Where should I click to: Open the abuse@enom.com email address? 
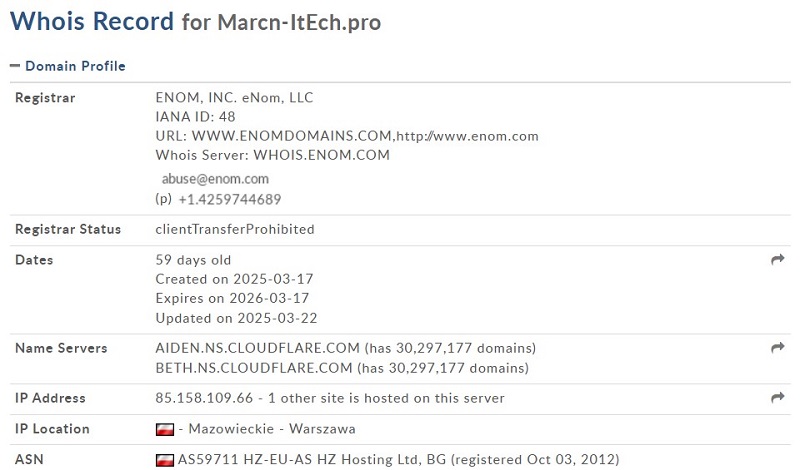click(215, 179)
